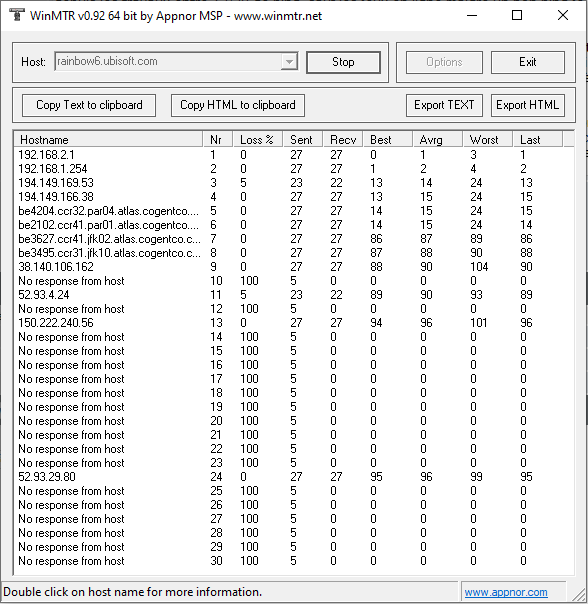
Task: Export results as TEXT
Action: tap(444, 105)
